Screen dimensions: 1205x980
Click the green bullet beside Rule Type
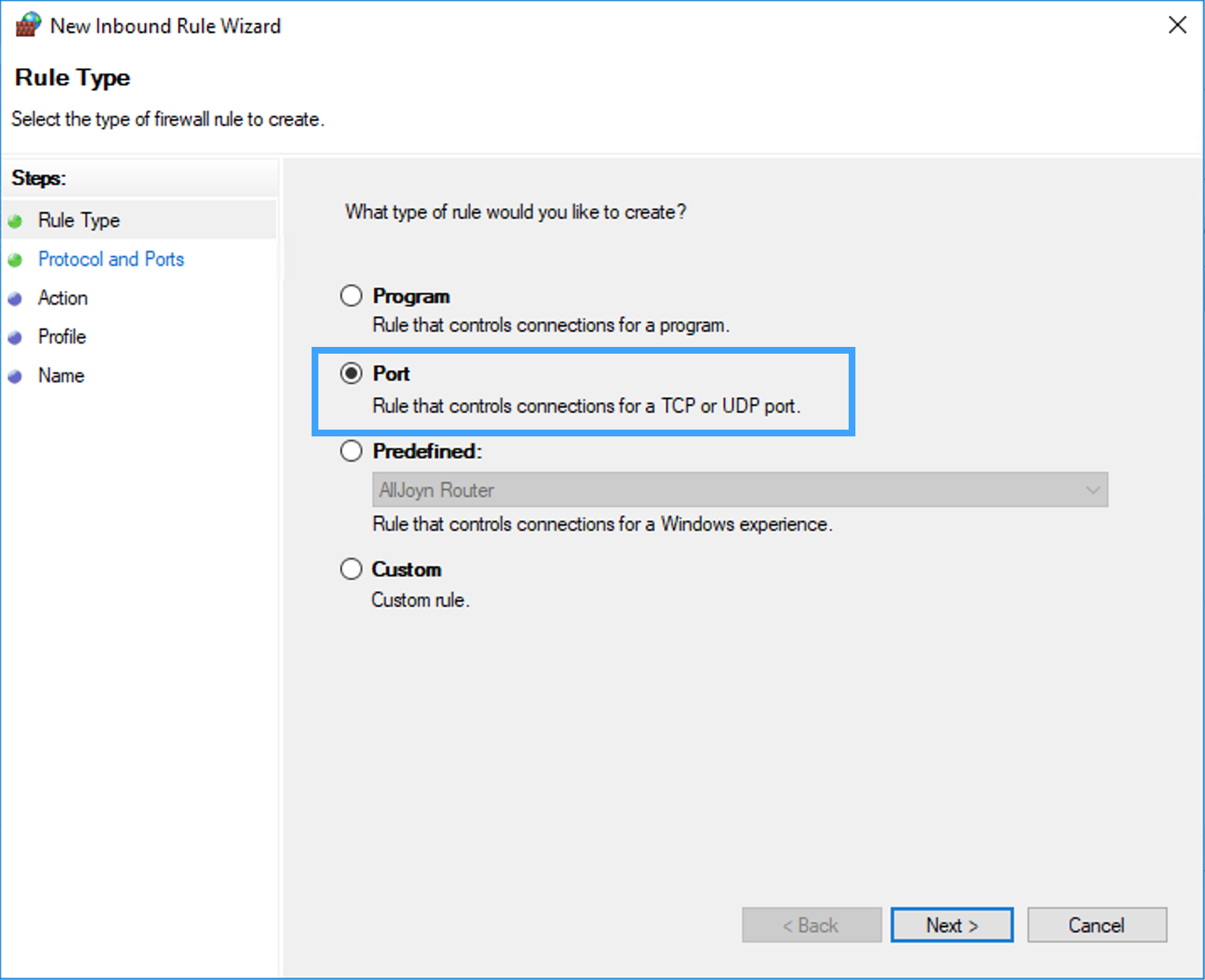pos(15,221)
